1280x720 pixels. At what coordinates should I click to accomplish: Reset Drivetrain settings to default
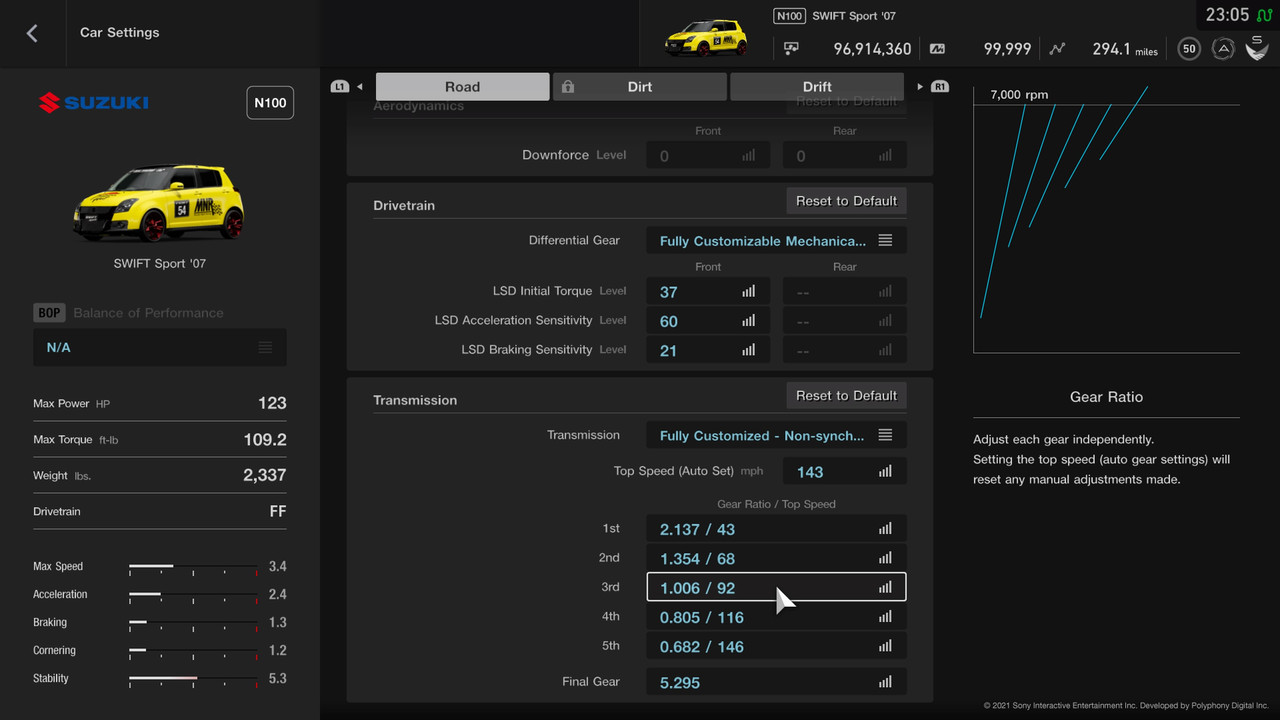tap(846, 201)
